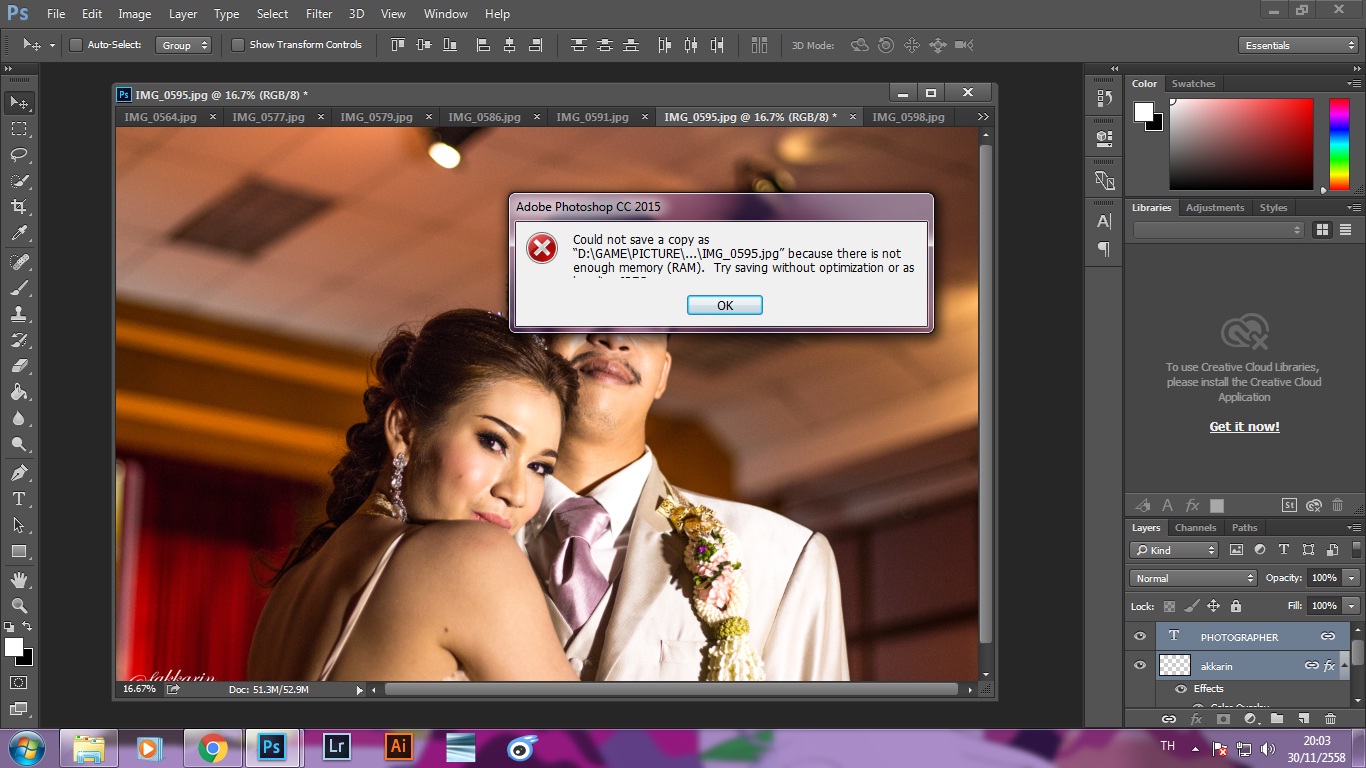Select the Dodge tool

click(19, 444)
